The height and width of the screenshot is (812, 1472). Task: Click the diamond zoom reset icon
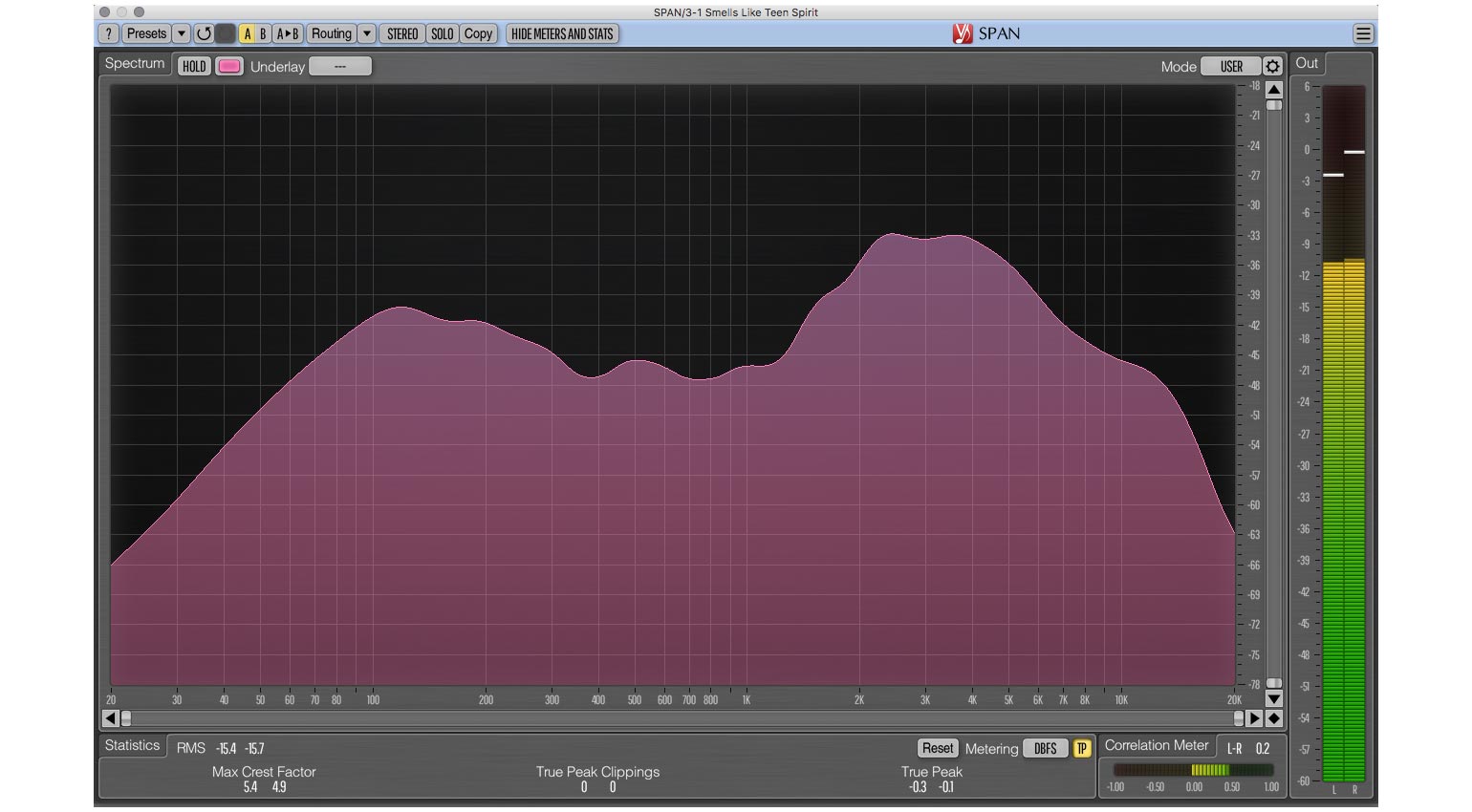(1273, 717)
